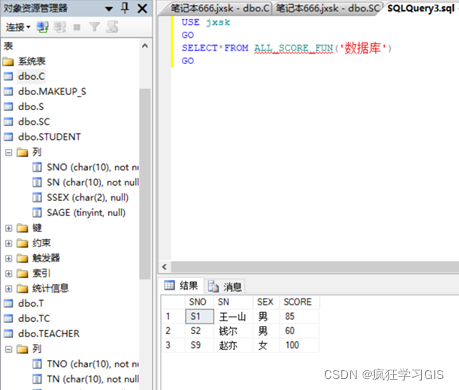Click the disconnect server toolbar icon
This screenshot has height=390, width=459.
coord(60,27)
